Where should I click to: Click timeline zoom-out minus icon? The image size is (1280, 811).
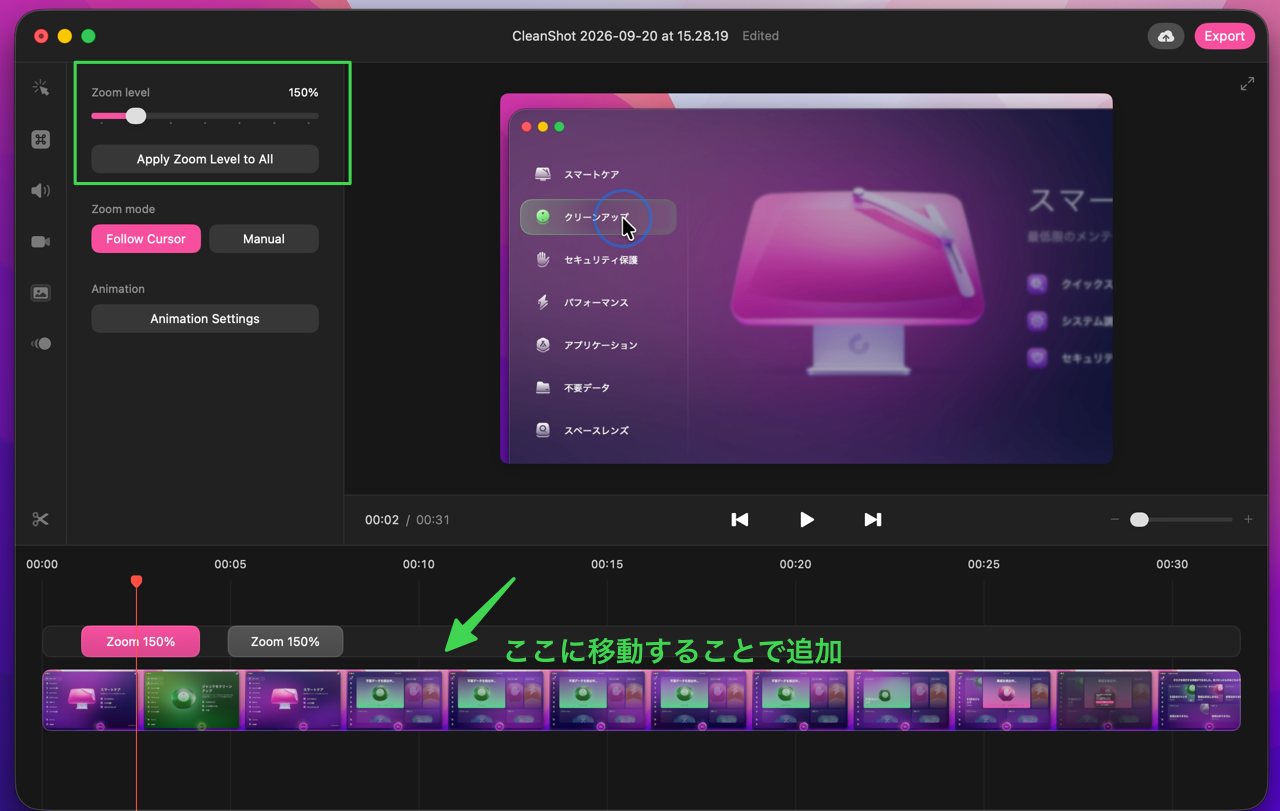1115,520
